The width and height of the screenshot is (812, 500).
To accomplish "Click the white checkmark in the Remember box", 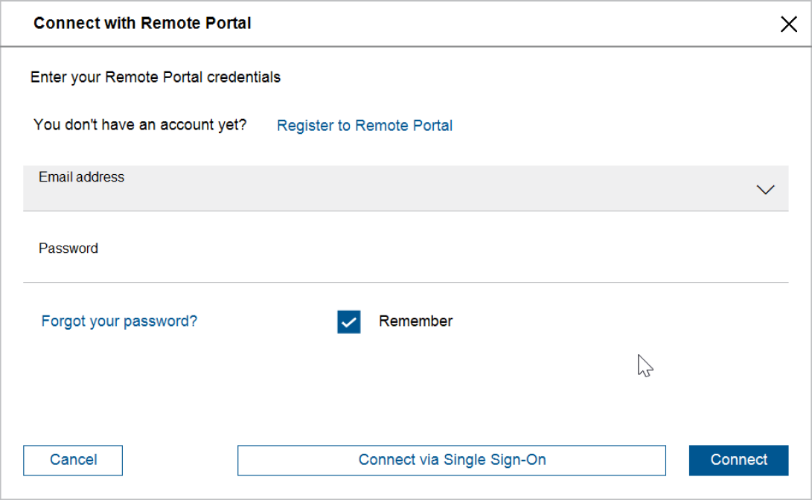I will tap(349, 322).
